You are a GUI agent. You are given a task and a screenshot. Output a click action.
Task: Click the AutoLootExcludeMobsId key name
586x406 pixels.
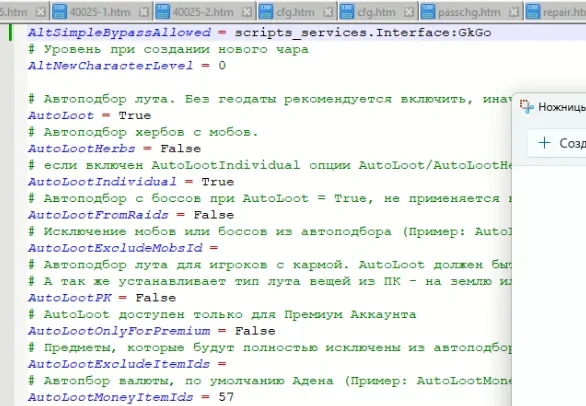115,248
